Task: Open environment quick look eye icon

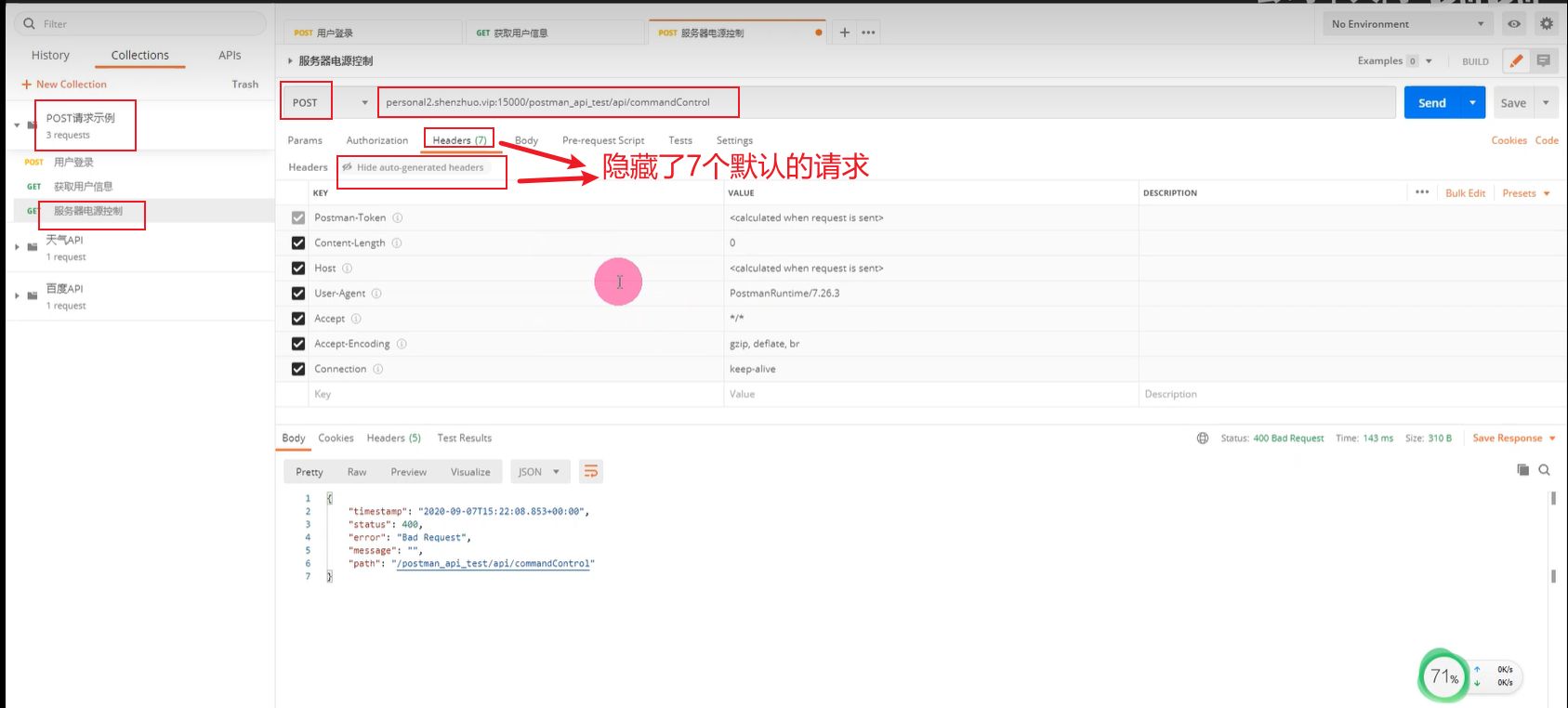Action: 1514,24
